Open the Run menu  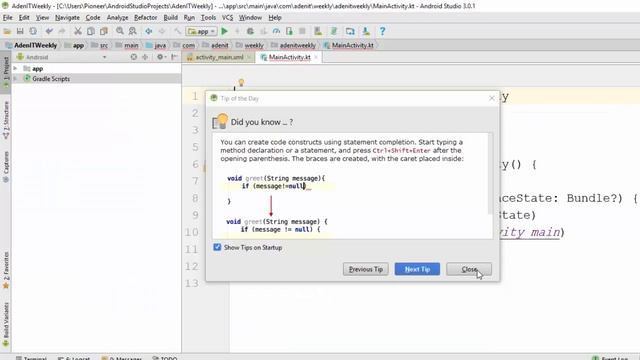(189, 18)
